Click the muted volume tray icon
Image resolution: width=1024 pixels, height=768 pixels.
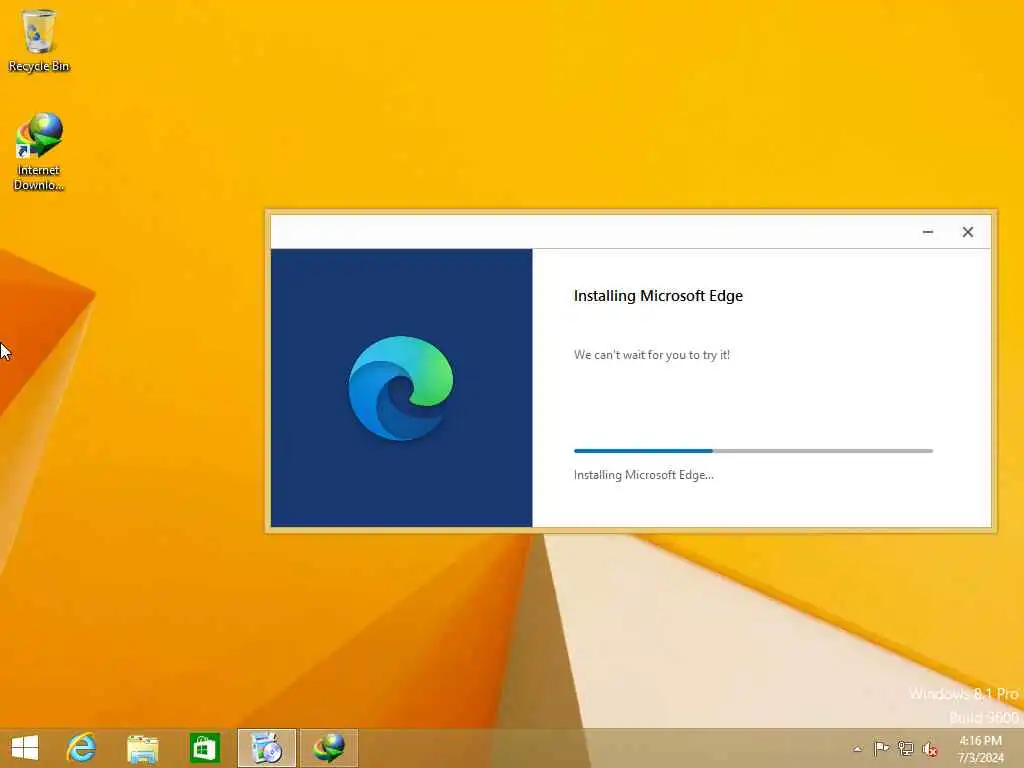[x=929, y=749]
